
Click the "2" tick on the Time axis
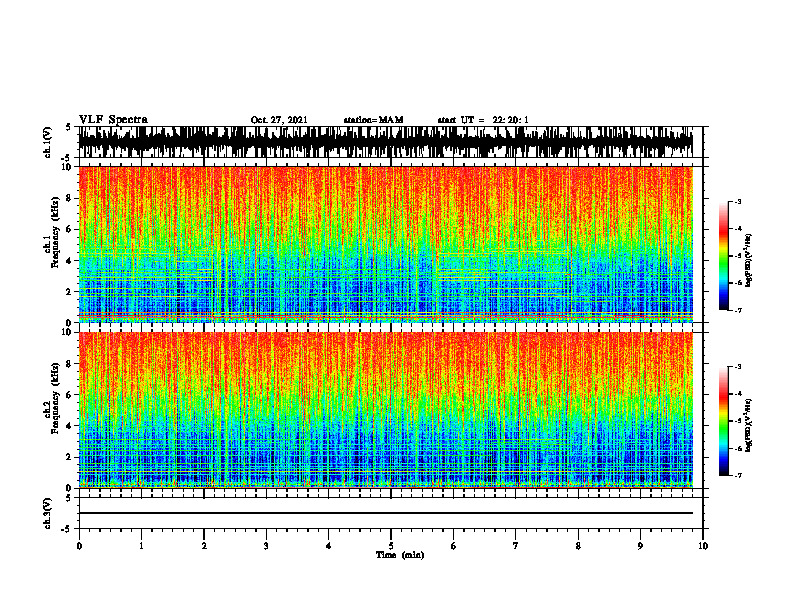click(204, 546)
